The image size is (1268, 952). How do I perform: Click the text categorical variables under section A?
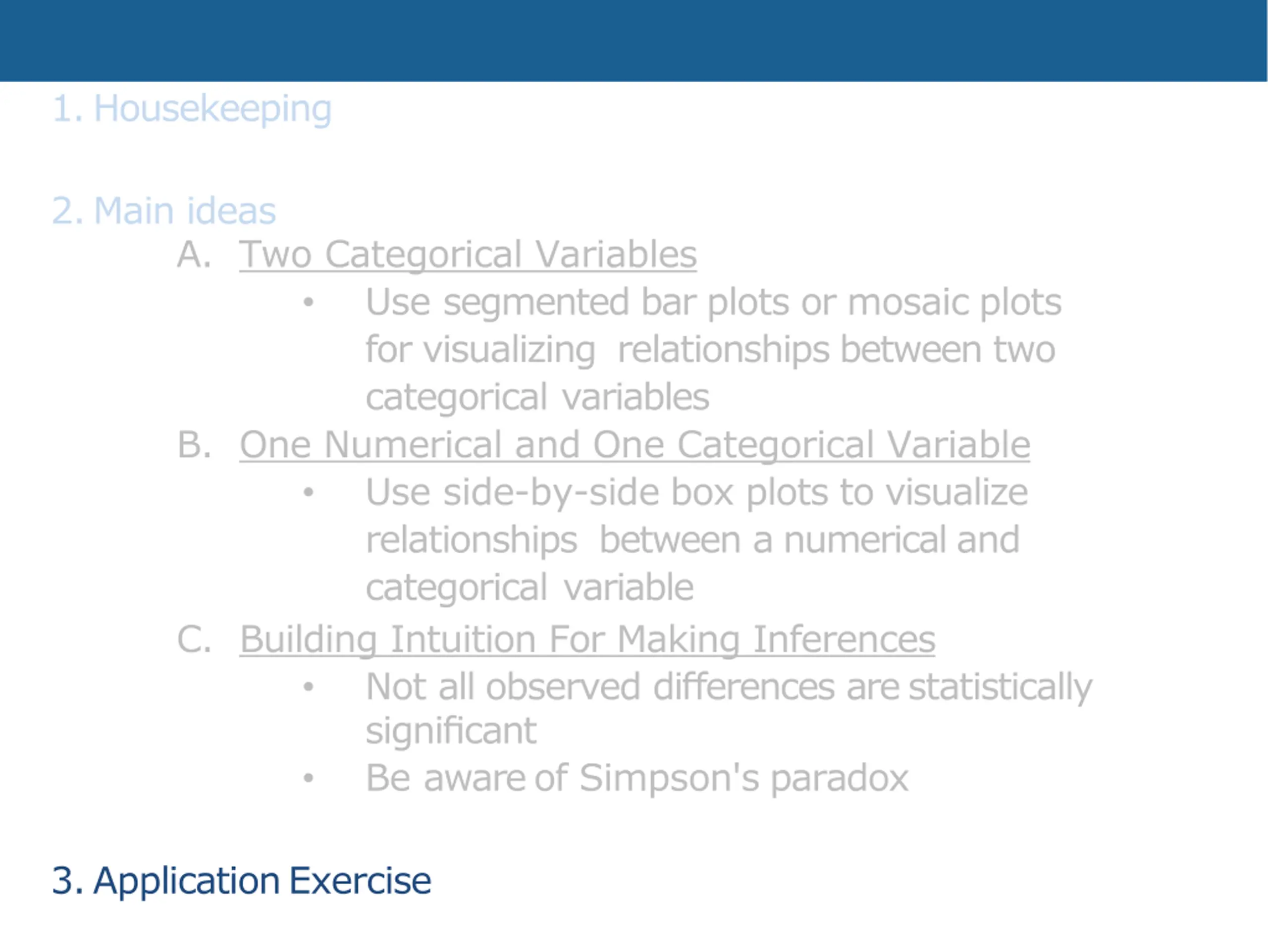[538, 397]
